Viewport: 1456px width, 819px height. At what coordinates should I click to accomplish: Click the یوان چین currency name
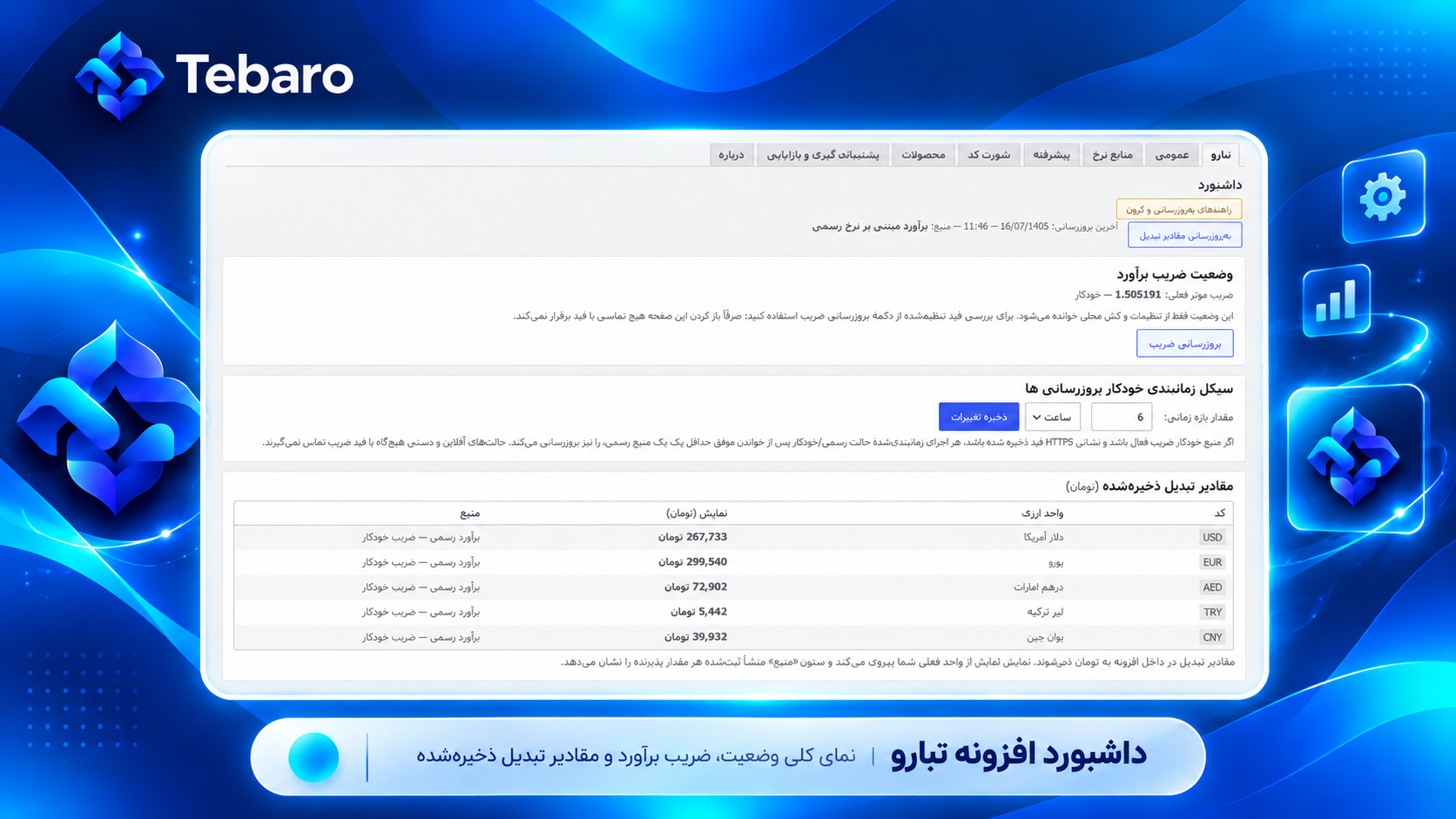coord(1045,637)
